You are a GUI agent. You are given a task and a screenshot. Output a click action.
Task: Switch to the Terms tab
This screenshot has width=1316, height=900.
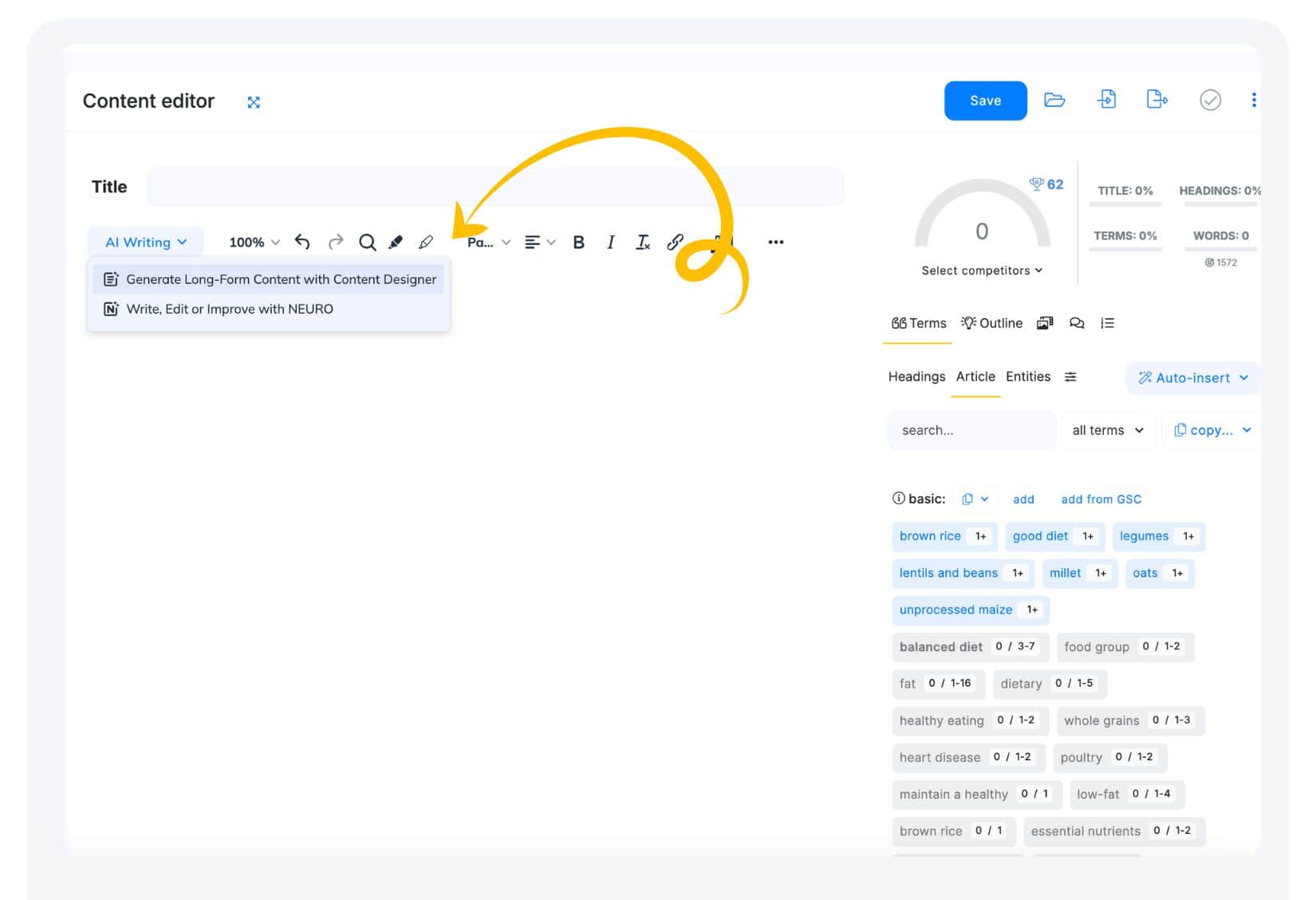(x=918, y=323)
